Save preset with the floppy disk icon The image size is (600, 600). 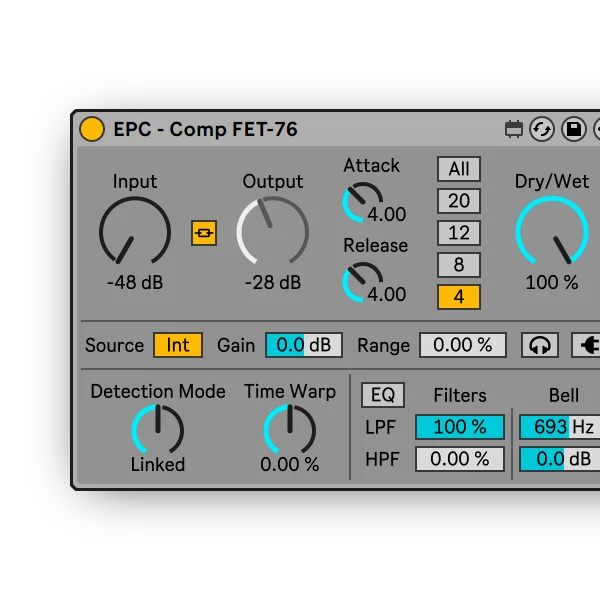[574, 129]
